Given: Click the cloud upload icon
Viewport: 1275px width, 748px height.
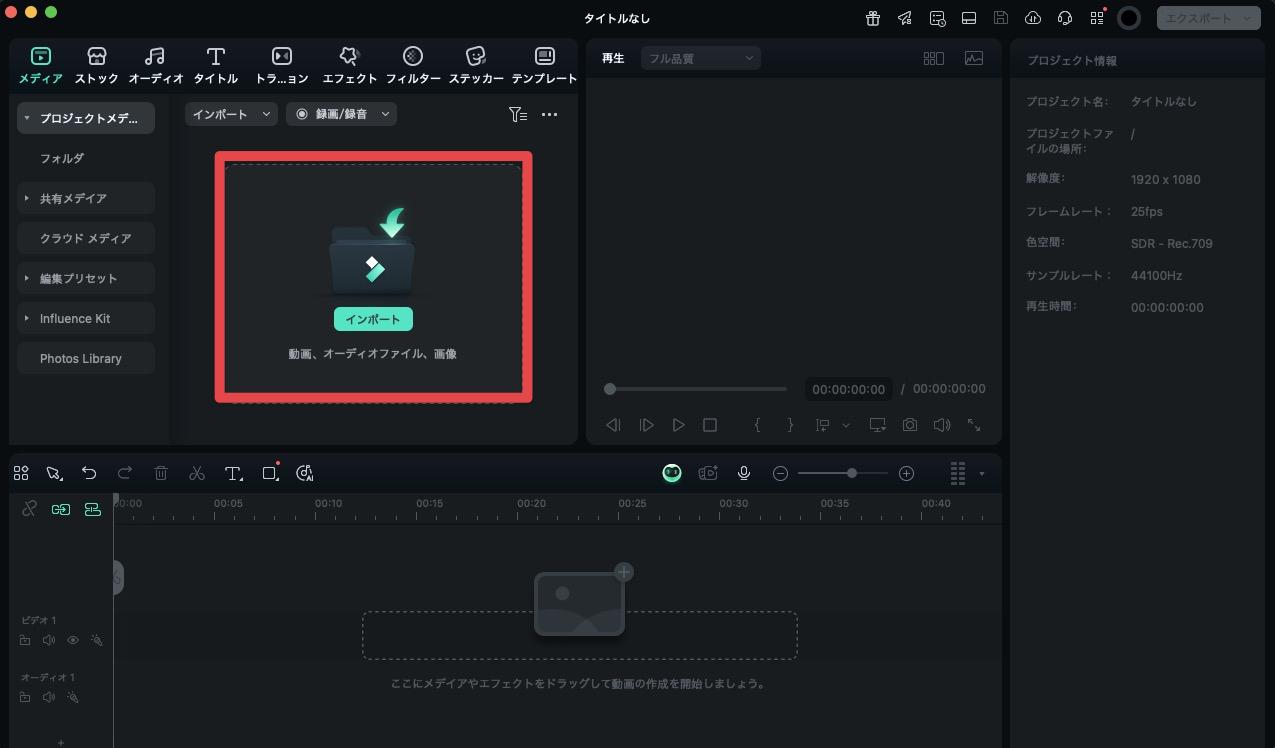Looking at the screenshot, I should [x=1033, y=18].
